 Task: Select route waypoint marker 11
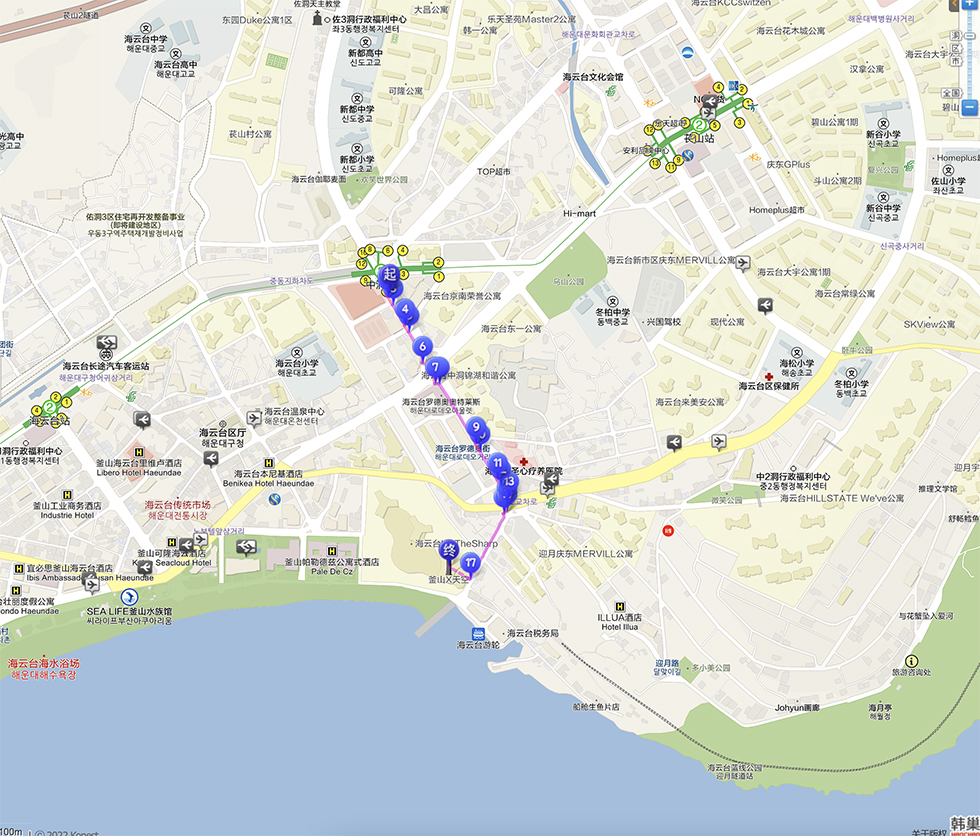497,463
